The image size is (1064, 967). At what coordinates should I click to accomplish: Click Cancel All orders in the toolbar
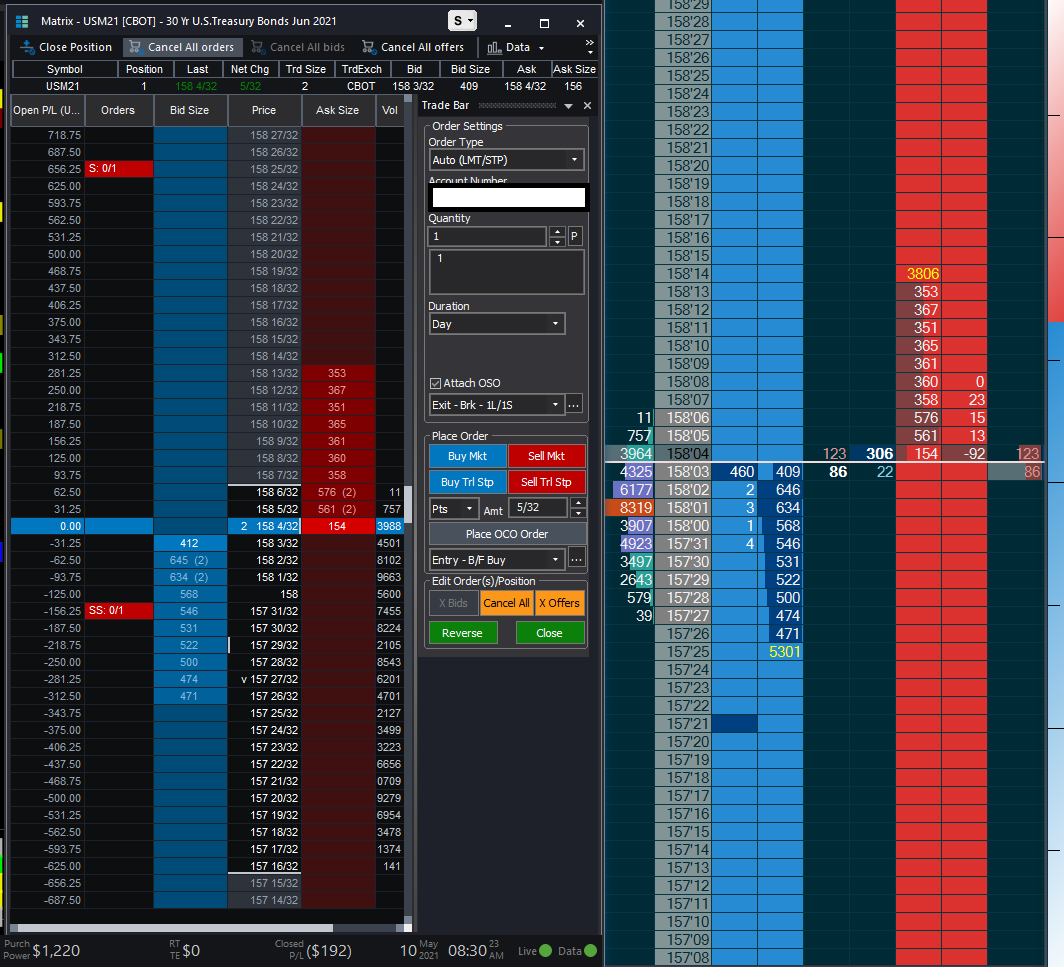pos(181,47)
